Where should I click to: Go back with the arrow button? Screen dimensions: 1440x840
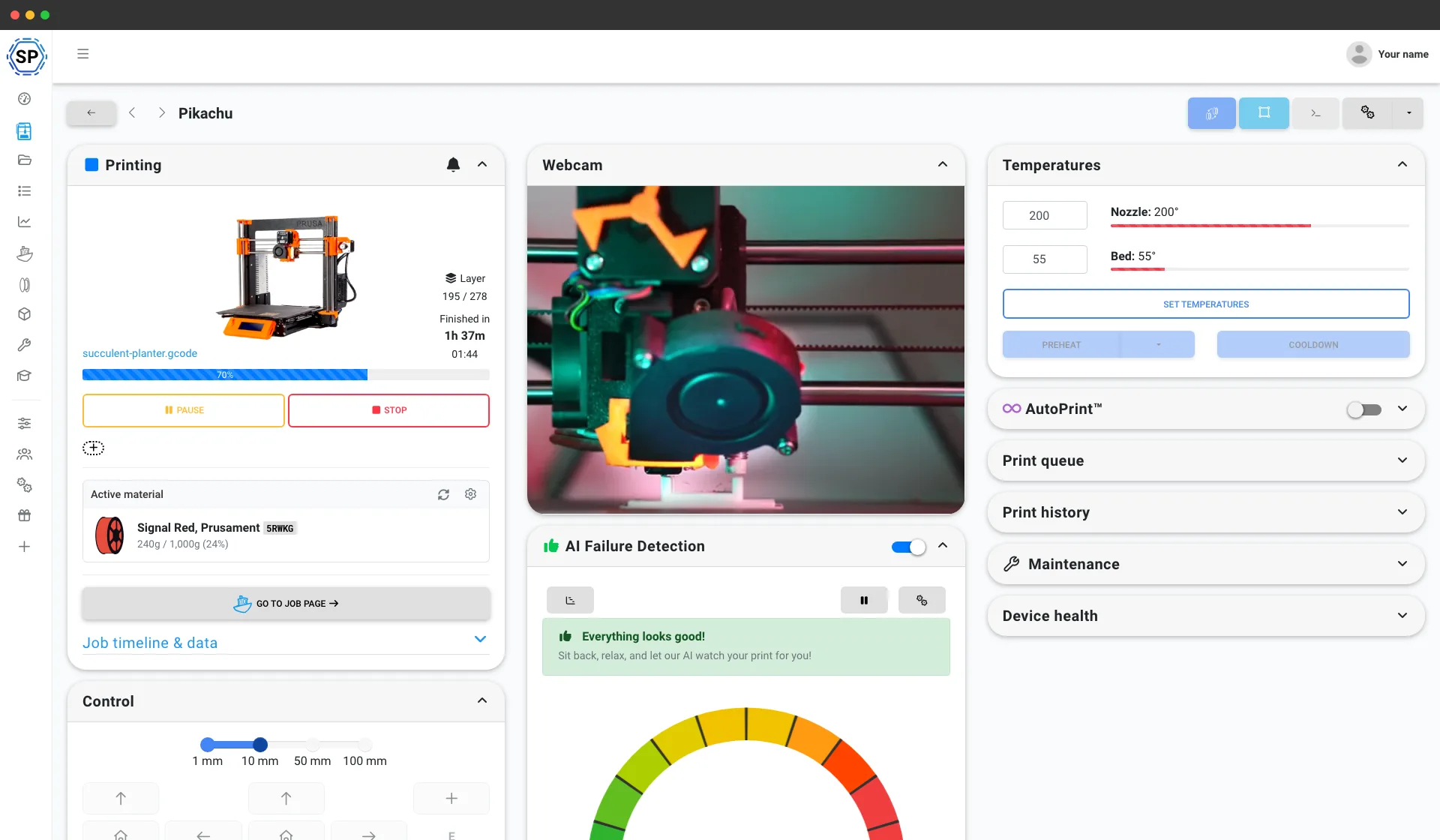[91, 112]
